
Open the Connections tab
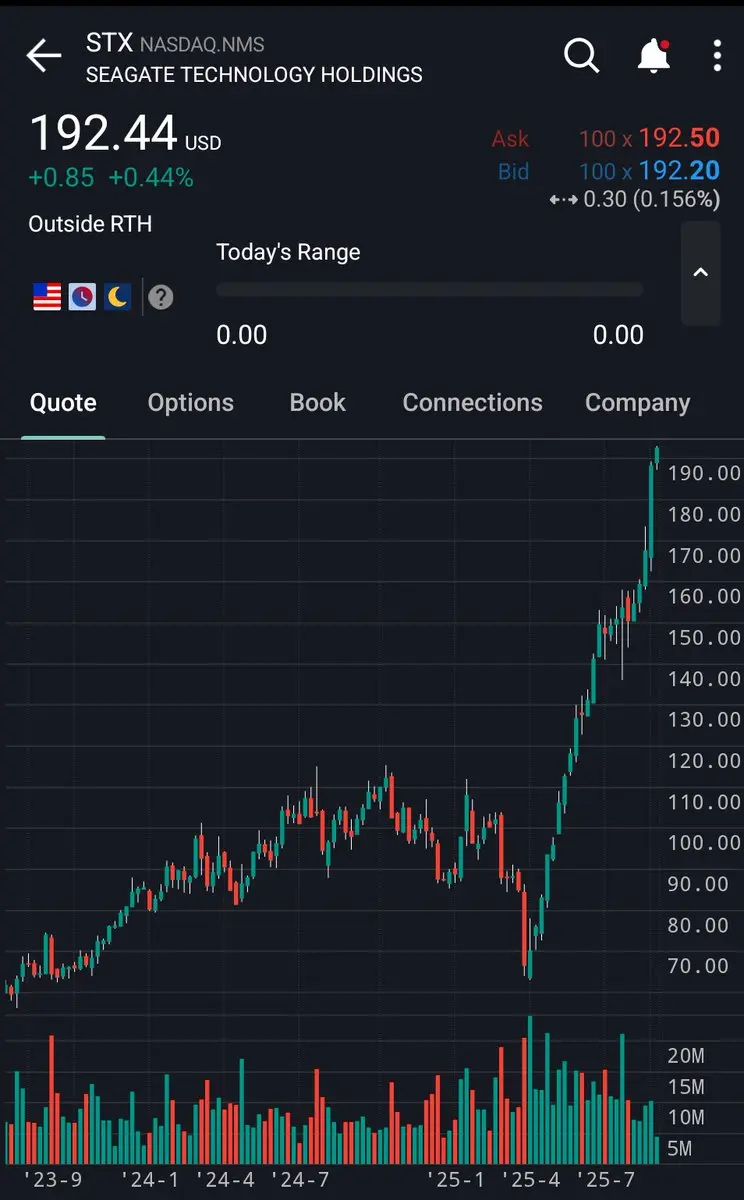[472, 403]
